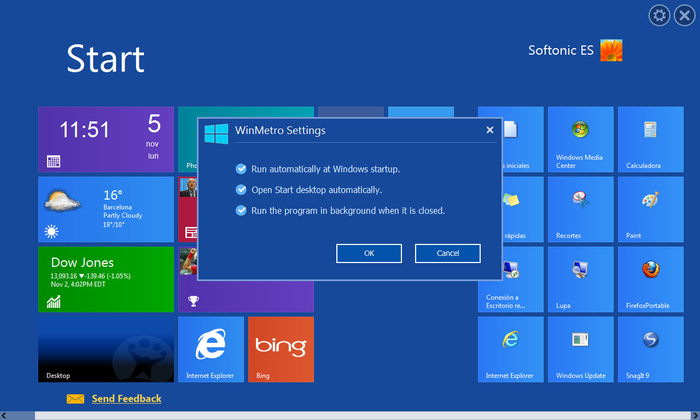The height and width of the screenshot is (420, 700).
Task: Open the Windows Update tile
Action: click(x=580, y=349)
